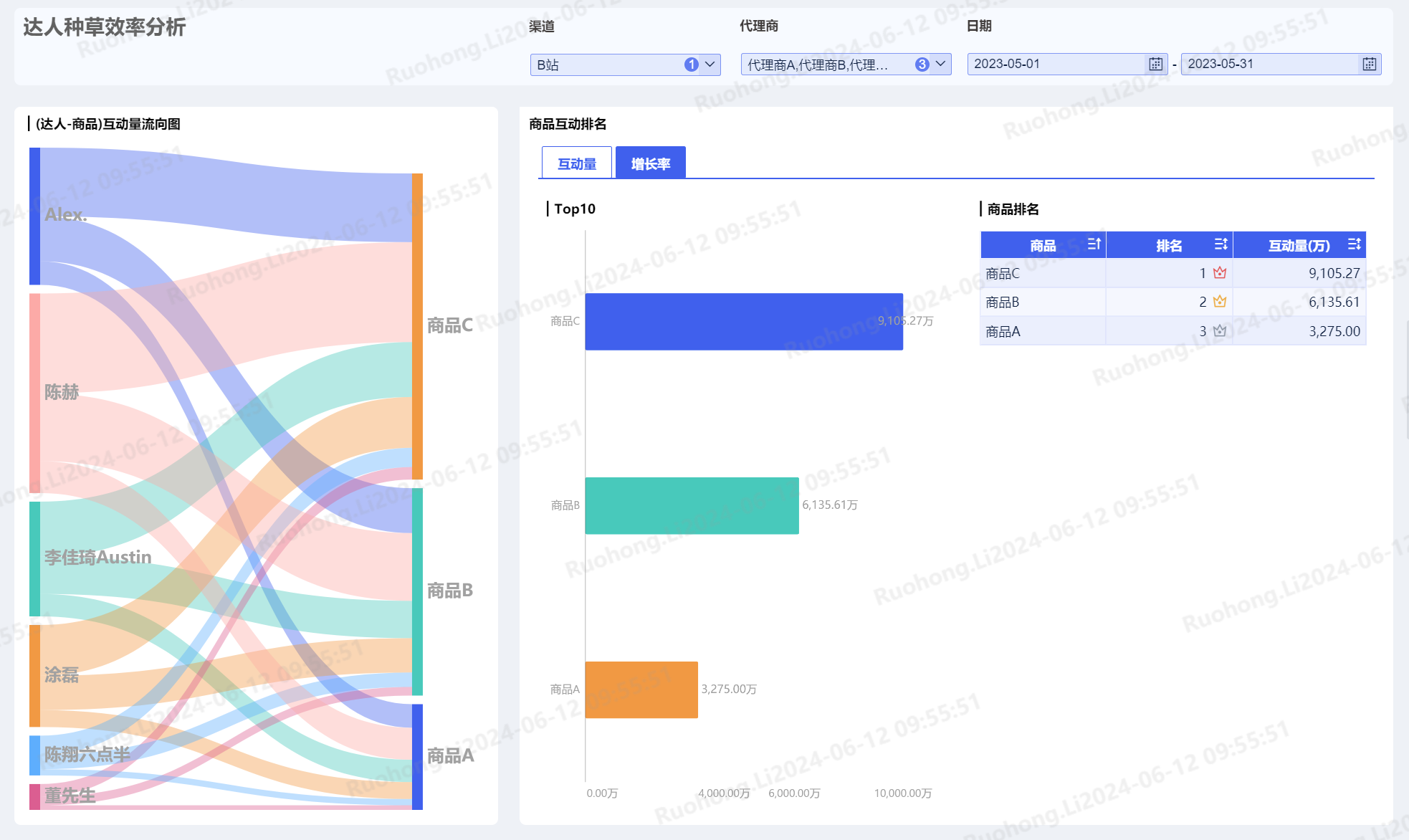Click the orange 商品A bar

[641, 689]
